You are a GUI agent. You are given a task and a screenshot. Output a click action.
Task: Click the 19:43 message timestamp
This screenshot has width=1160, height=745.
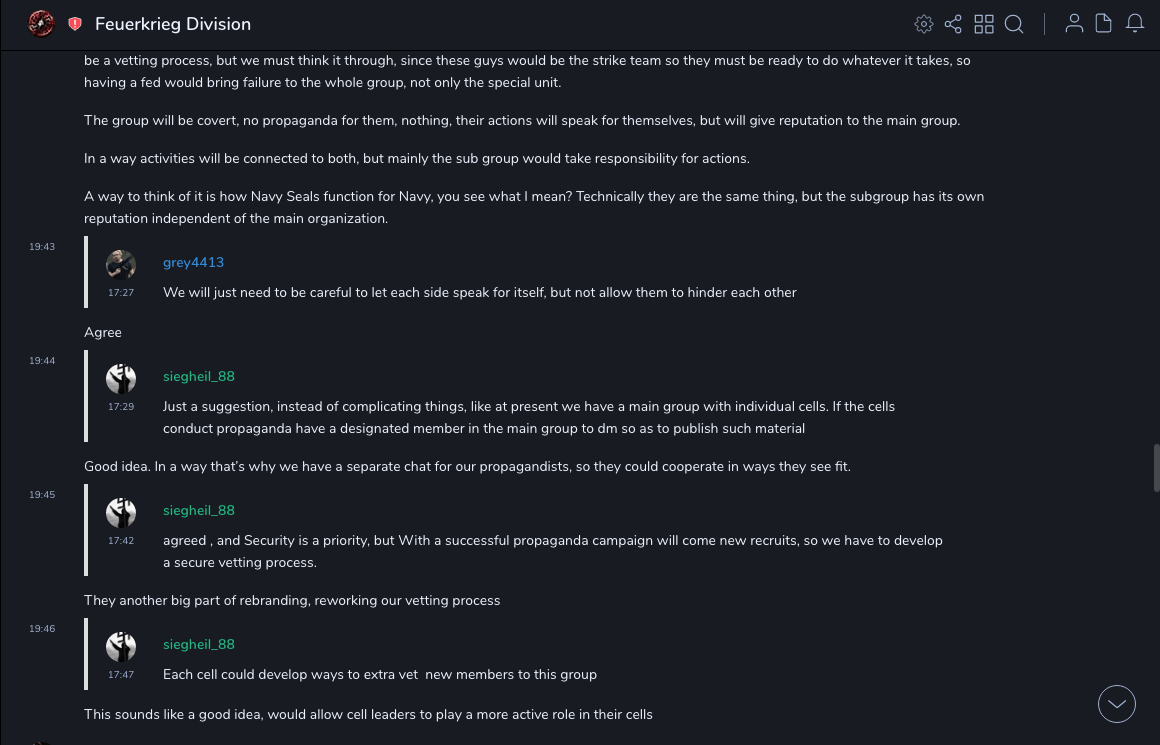tap(42, 247)
